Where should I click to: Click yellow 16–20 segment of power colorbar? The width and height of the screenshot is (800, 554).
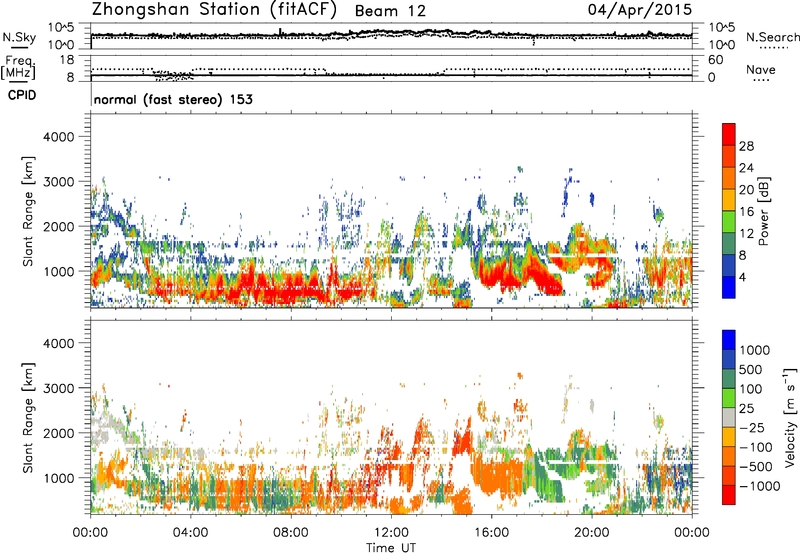click(729, 200)
